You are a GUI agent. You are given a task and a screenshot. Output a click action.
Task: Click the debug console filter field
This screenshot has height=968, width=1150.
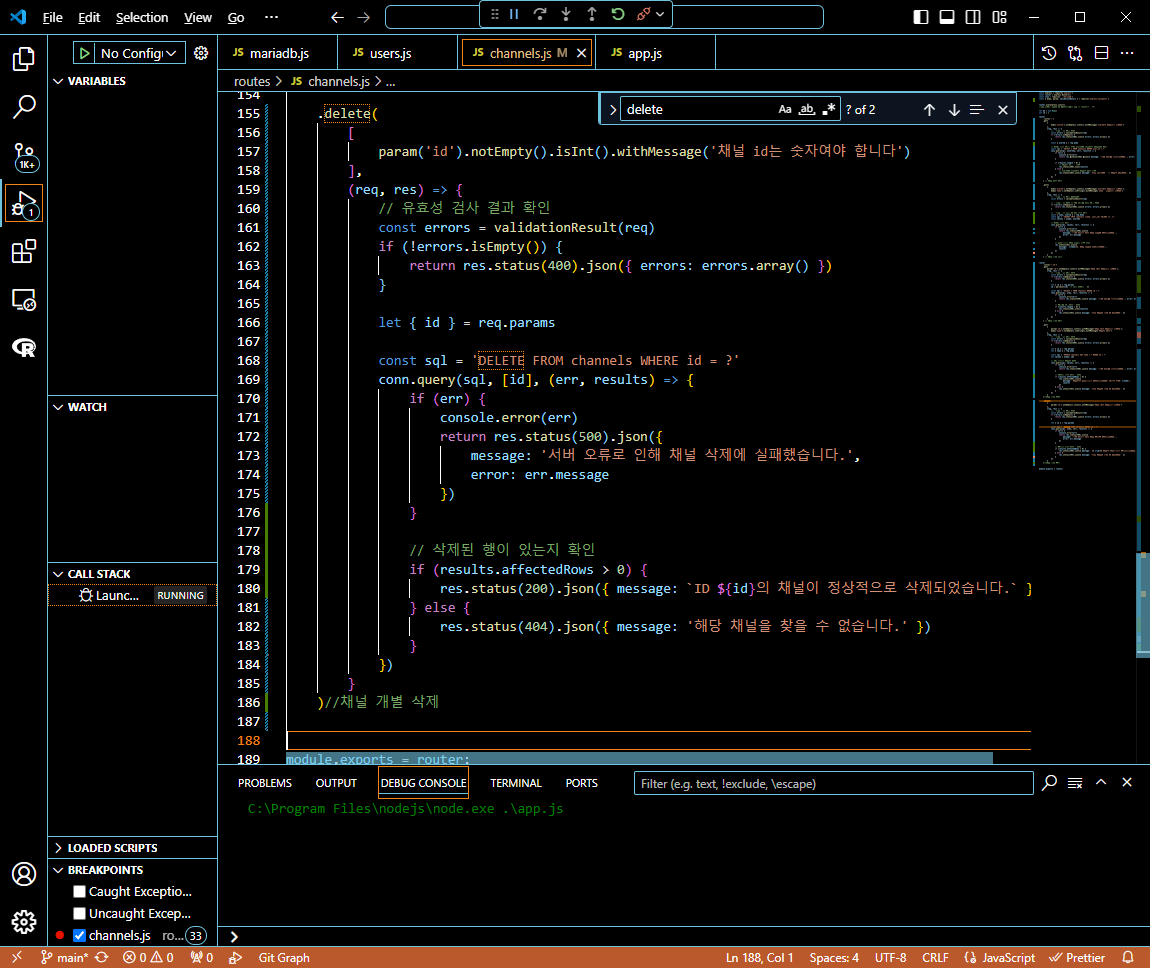click(833, 783)
